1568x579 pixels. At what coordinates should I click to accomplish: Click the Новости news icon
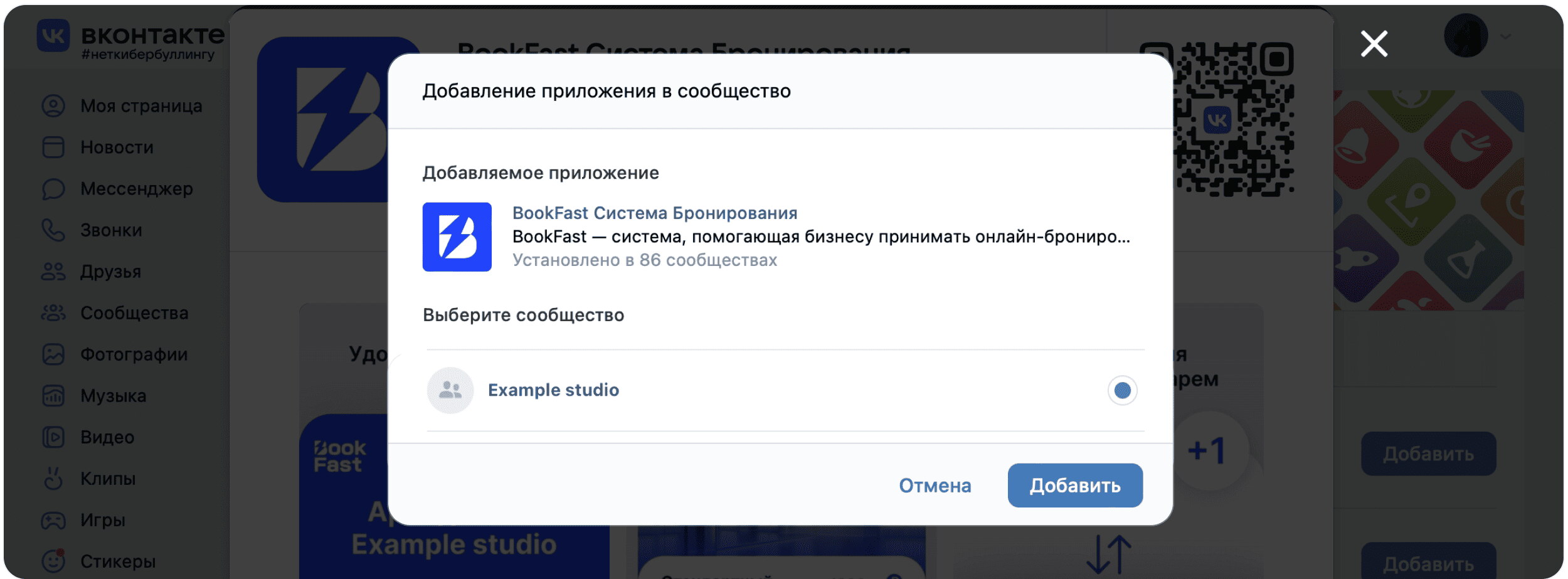coord(53,147)
